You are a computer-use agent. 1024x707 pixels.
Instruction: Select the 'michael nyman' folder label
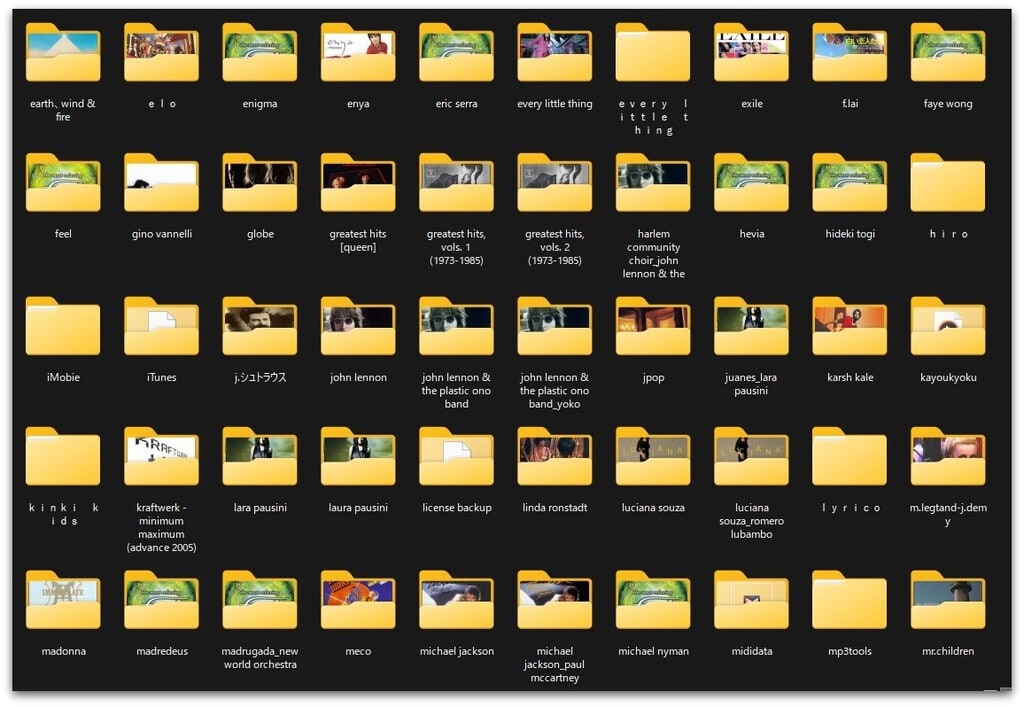coord(653,651)
